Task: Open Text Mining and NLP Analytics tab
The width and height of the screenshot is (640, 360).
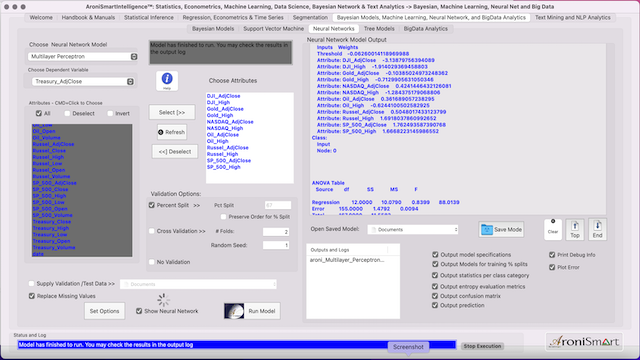Action: 573,18
